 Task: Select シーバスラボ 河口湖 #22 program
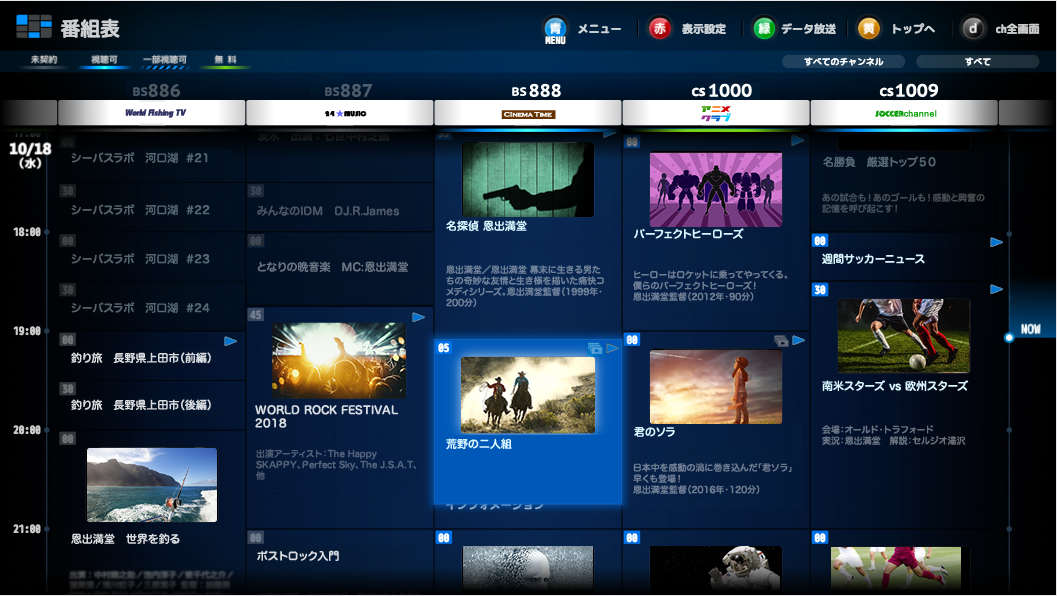[152, 208]
